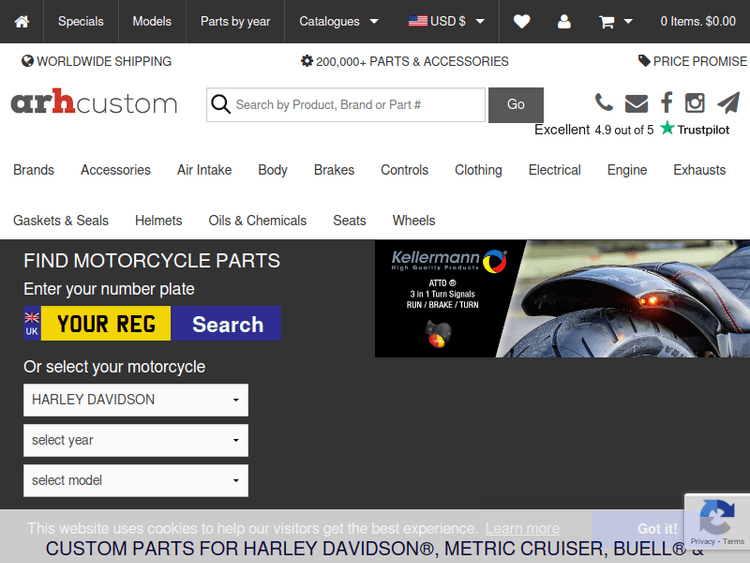
Task: Open the Models menu item
Action: tap(152, 22)
